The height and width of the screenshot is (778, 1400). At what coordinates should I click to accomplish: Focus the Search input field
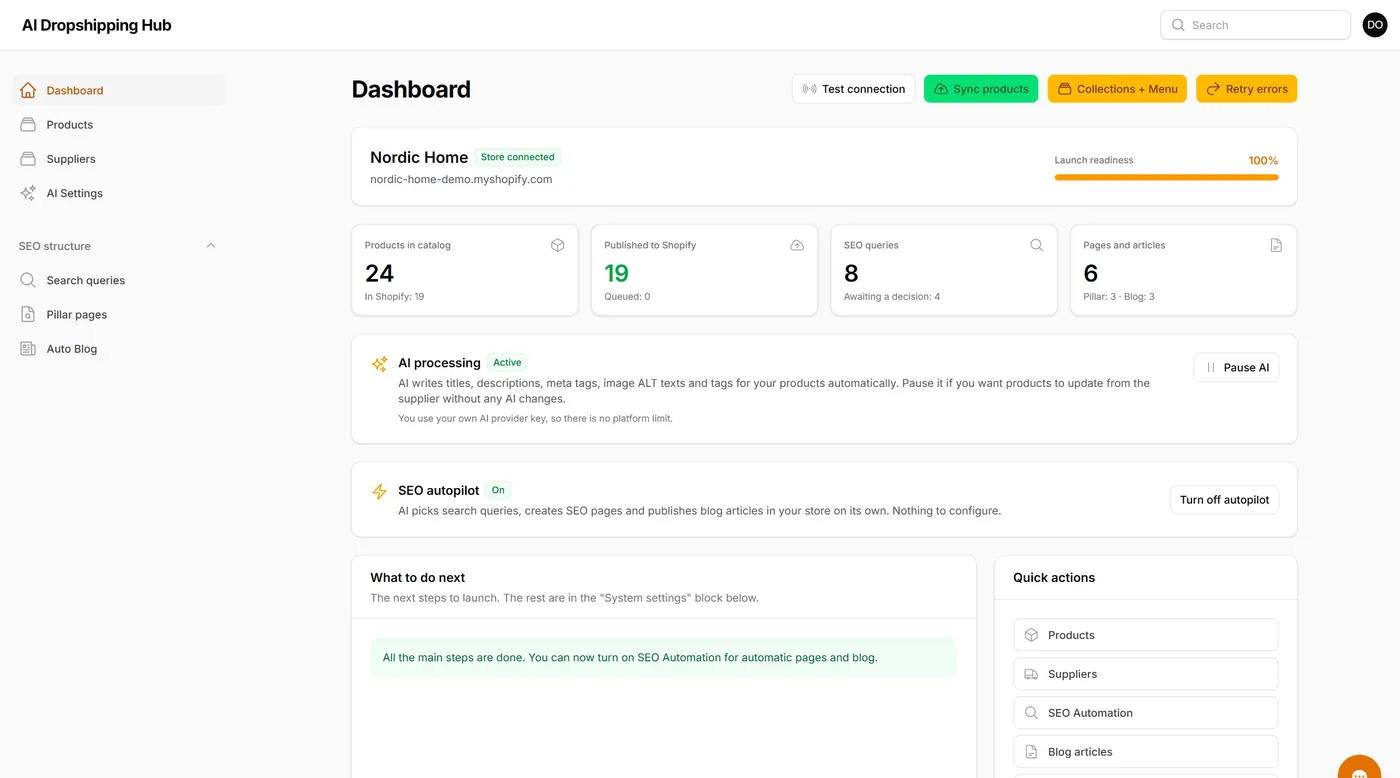click(x=1255, y=25)
